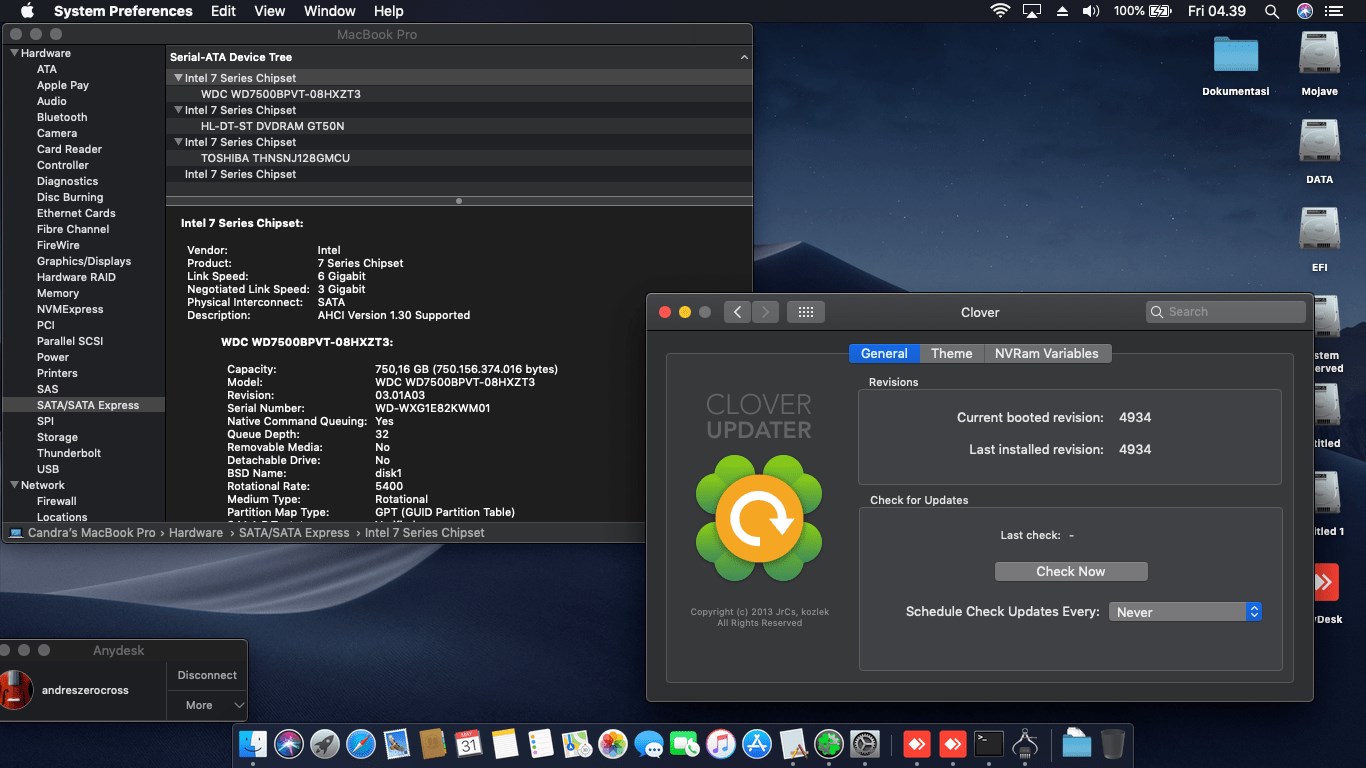Open the FaceTime app in Dock

point(685,744)
